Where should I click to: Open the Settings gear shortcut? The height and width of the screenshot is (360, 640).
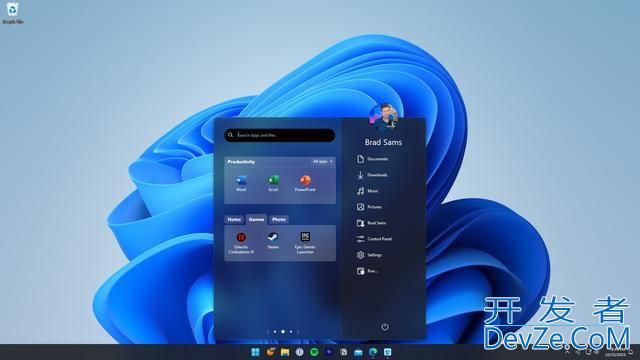369,255
